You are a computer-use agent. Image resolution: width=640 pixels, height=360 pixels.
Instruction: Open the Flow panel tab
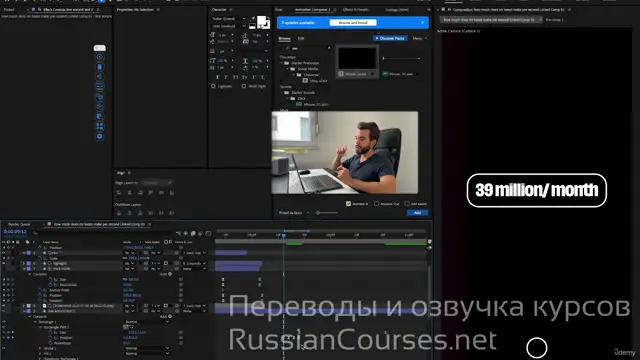(x=279, y=9)
